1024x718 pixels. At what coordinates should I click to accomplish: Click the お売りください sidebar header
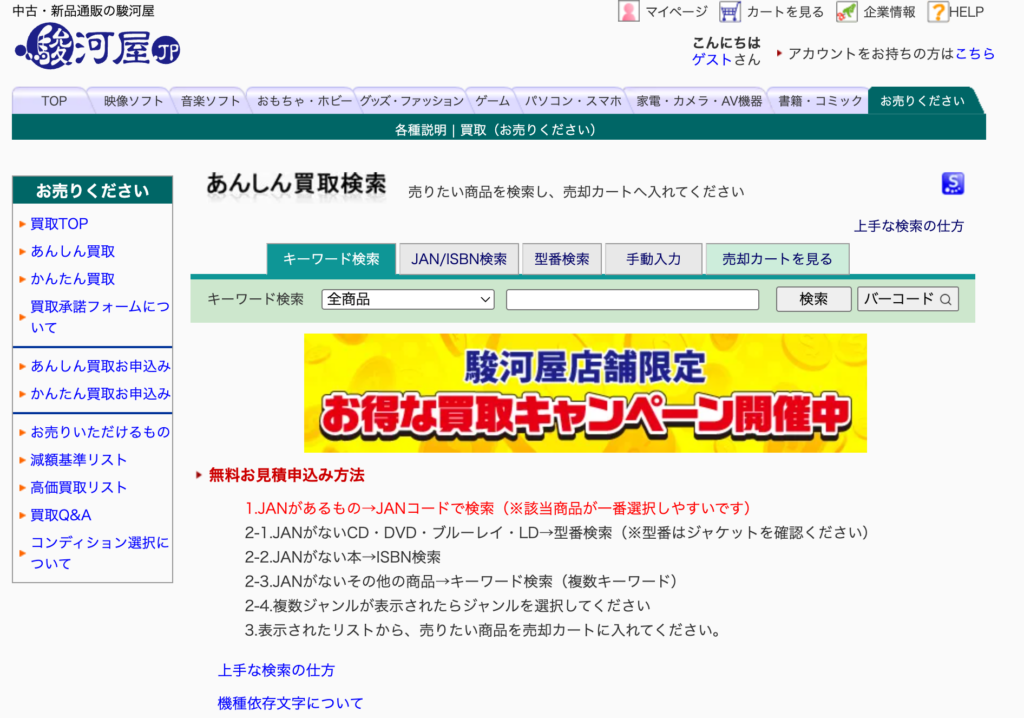(x=93, y=191)
